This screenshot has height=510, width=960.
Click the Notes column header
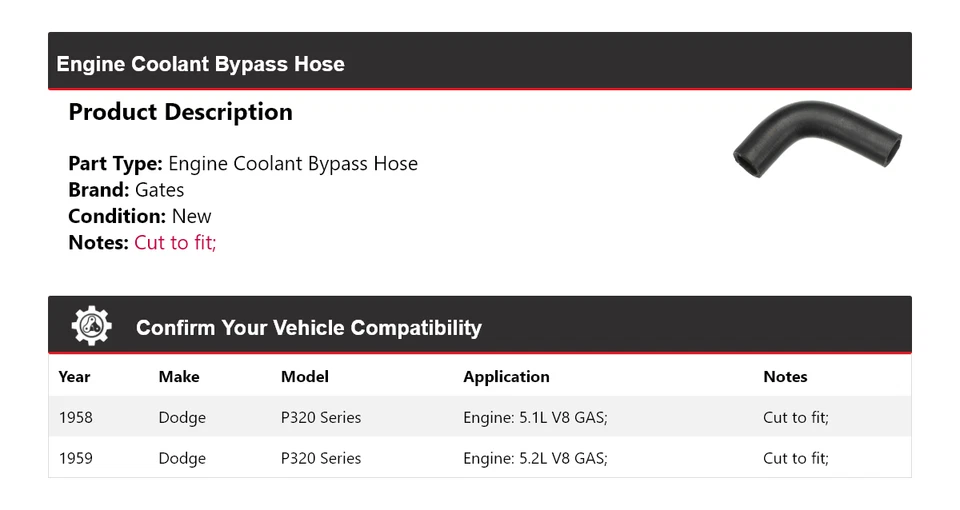coord(785,377)
